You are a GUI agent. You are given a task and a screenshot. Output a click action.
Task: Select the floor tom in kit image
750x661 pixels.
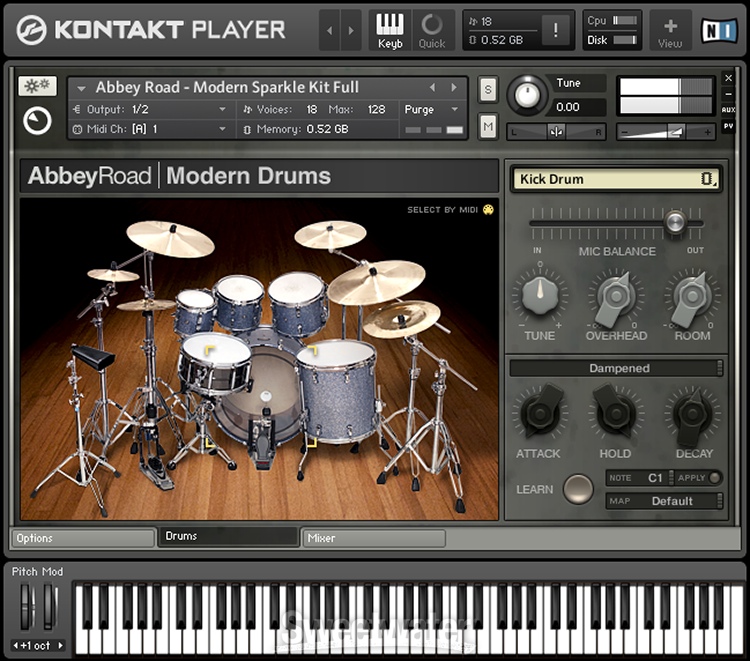pos(337,390)
